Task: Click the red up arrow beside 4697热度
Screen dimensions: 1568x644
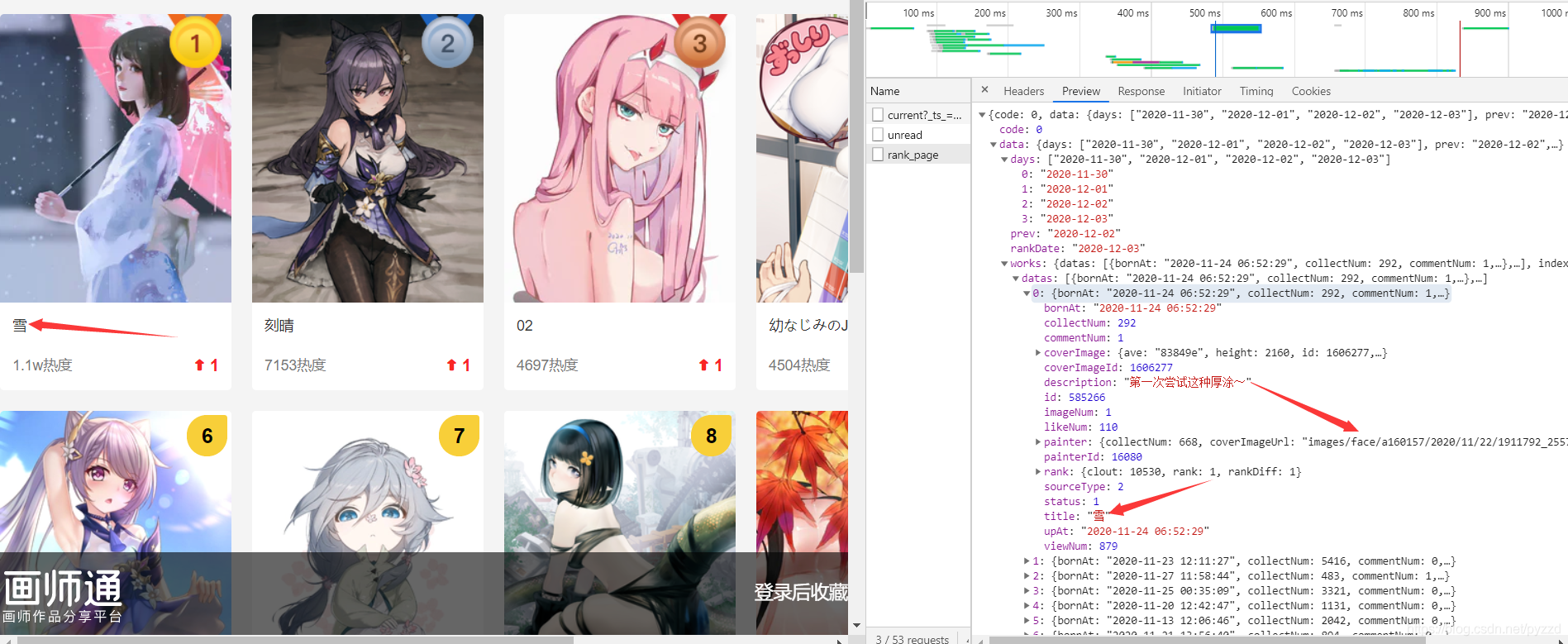Action: (703, 365)
